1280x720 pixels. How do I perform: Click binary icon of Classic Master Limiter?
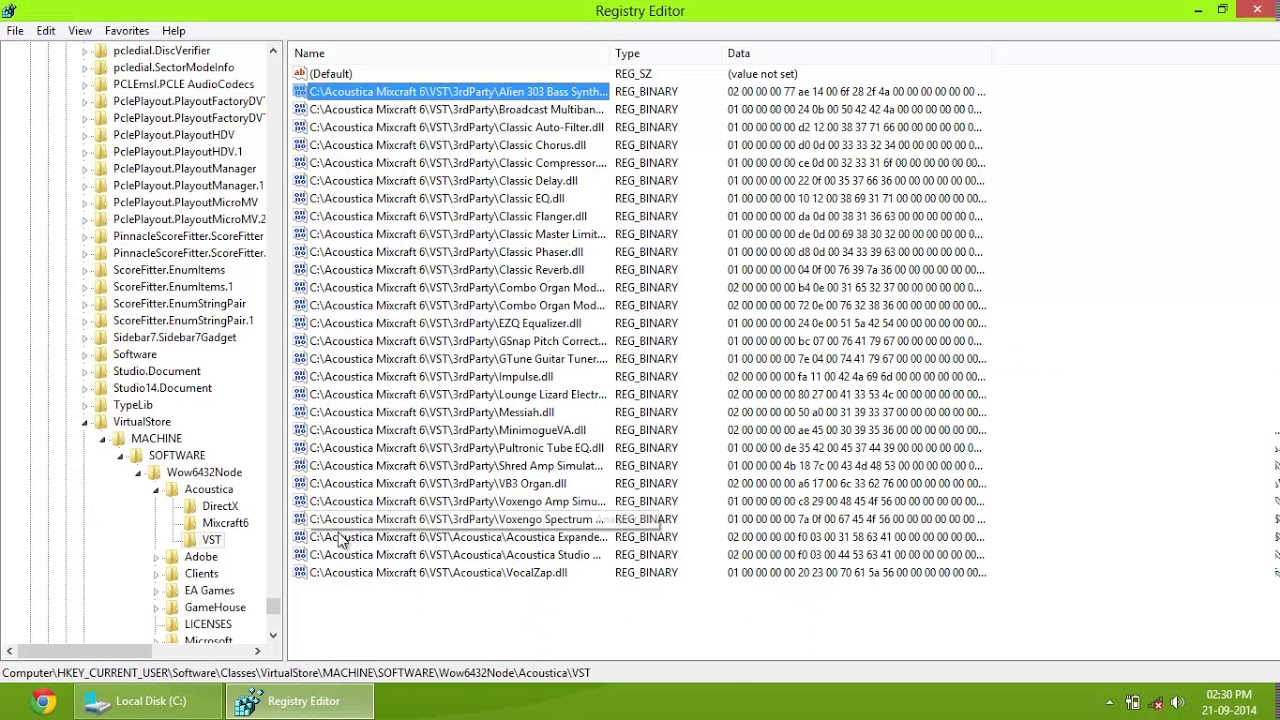(300, 234)
